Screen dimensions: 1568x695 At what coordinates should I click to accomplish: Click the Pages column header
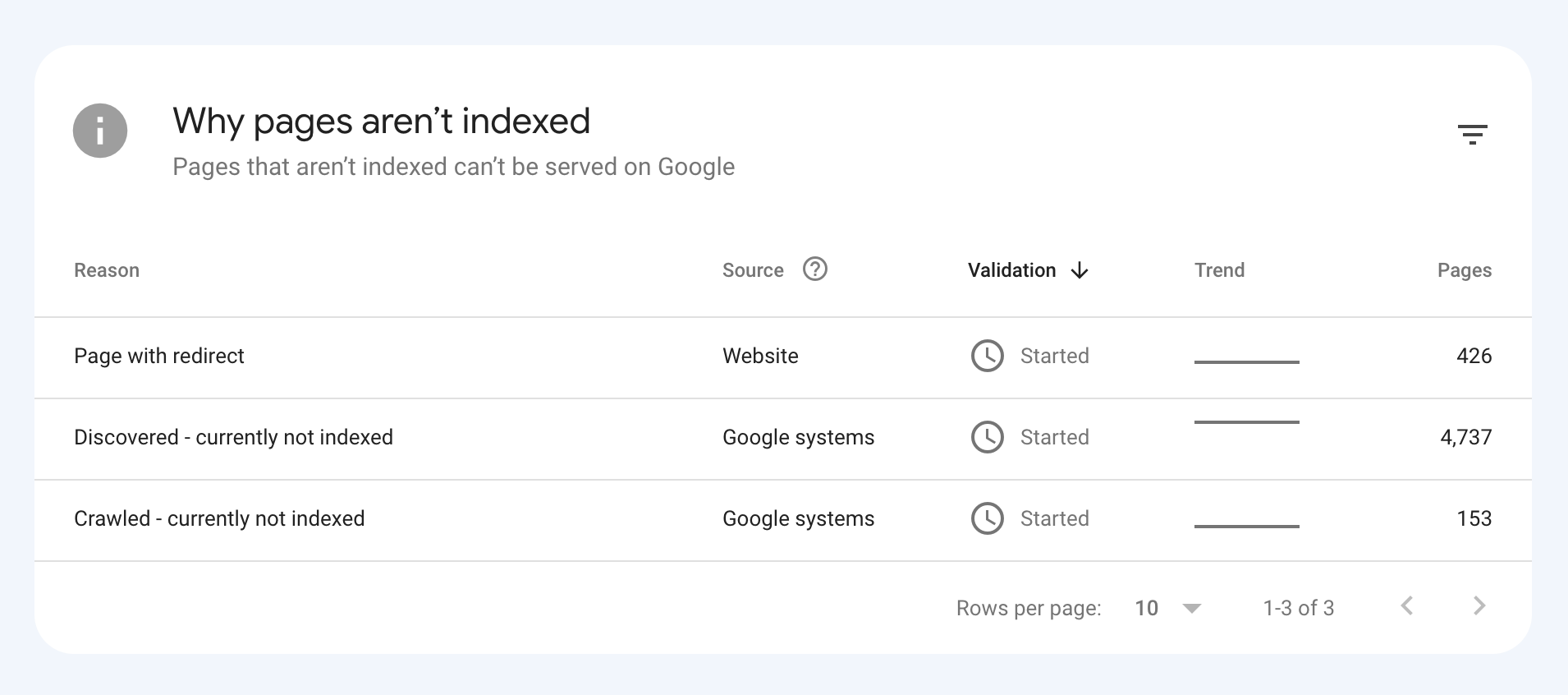click(x=1464, y=270)
